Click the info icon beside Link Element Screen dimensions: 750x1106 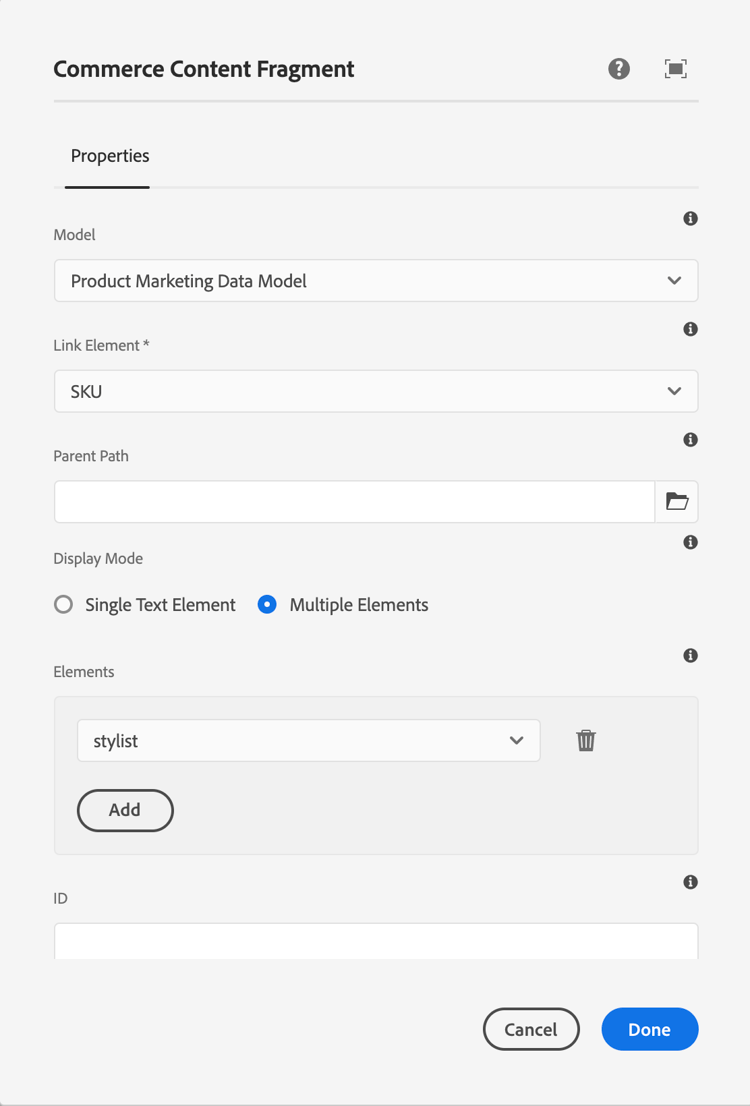[690, 328]
